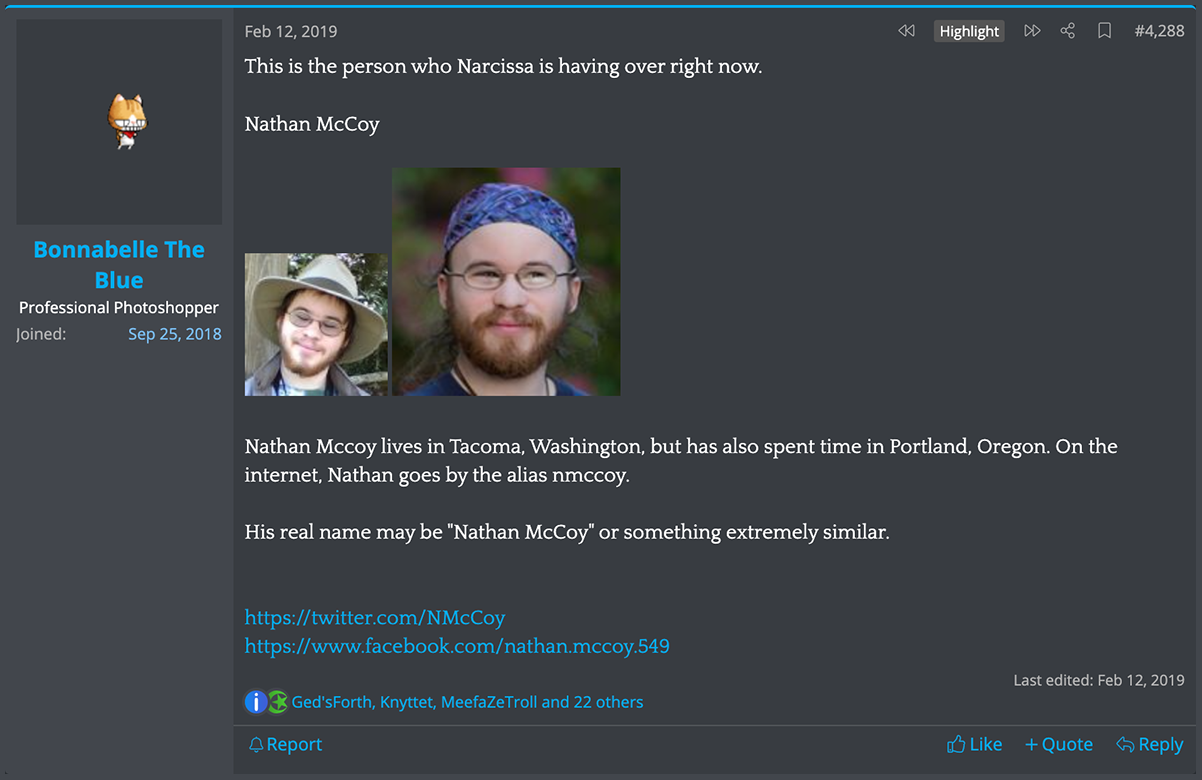This screenshot has height=780, width=1202.
Task: Jump to next highlighted post arrows
Action: (1032, 31)
